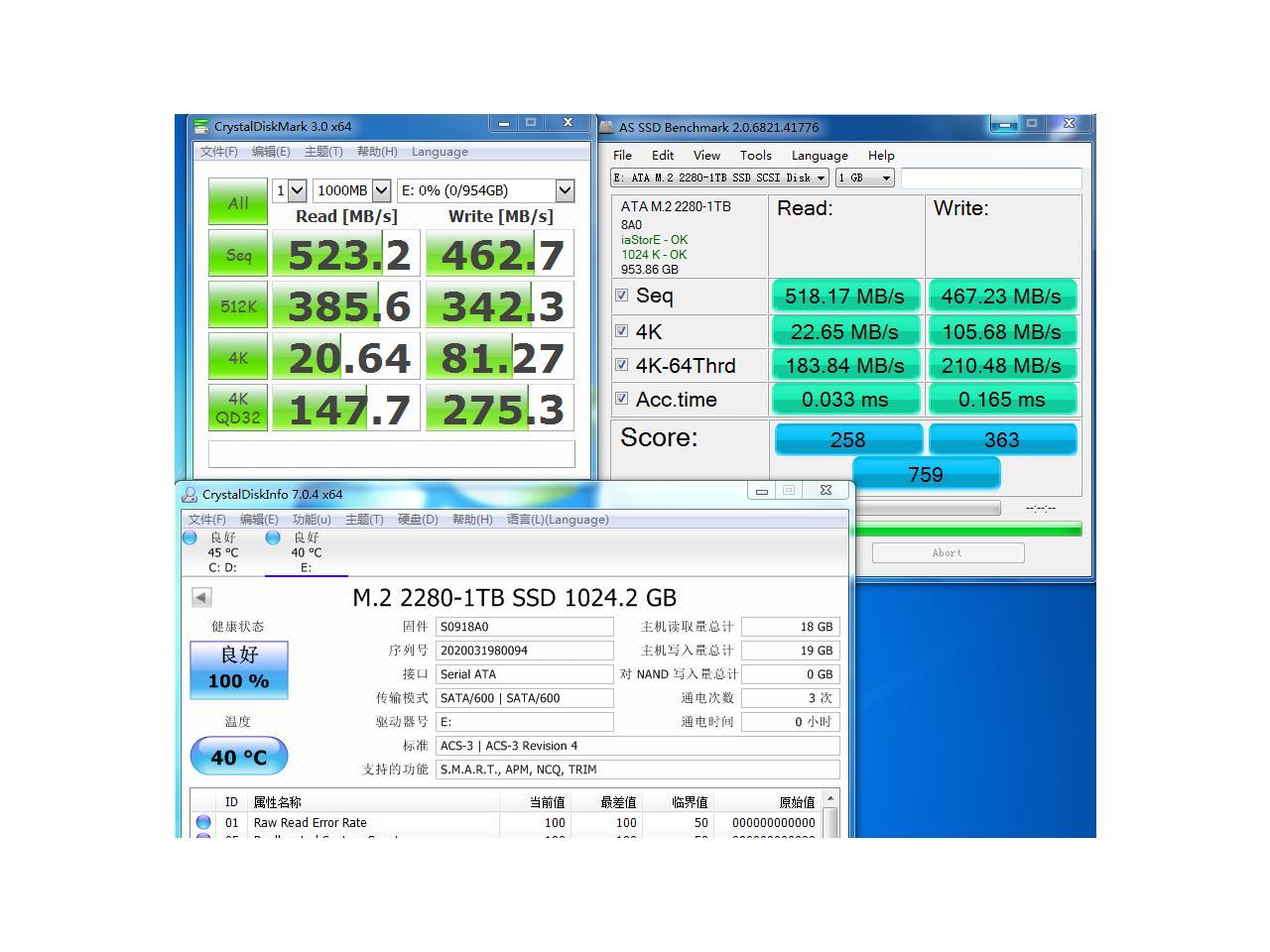This screenshot has width=1270, height=952.
Task: Click the 40 °C temperature button
Action: (x=239, y=757)
